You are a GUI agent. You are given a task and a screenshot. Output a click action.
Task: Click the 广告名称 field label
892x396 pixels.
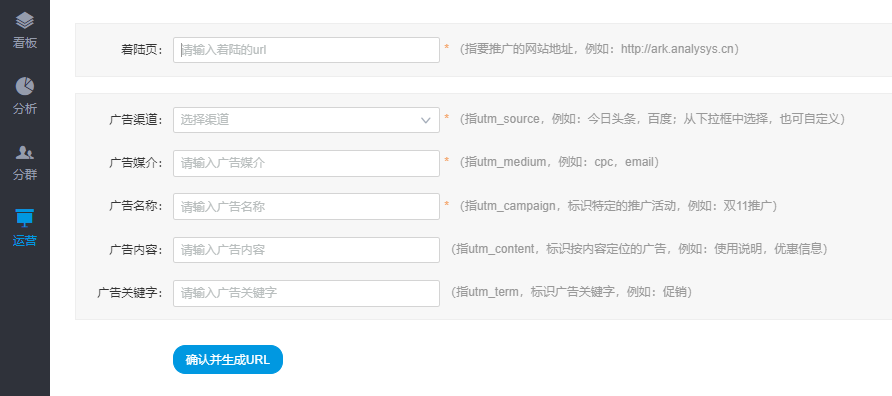point(137,207)
